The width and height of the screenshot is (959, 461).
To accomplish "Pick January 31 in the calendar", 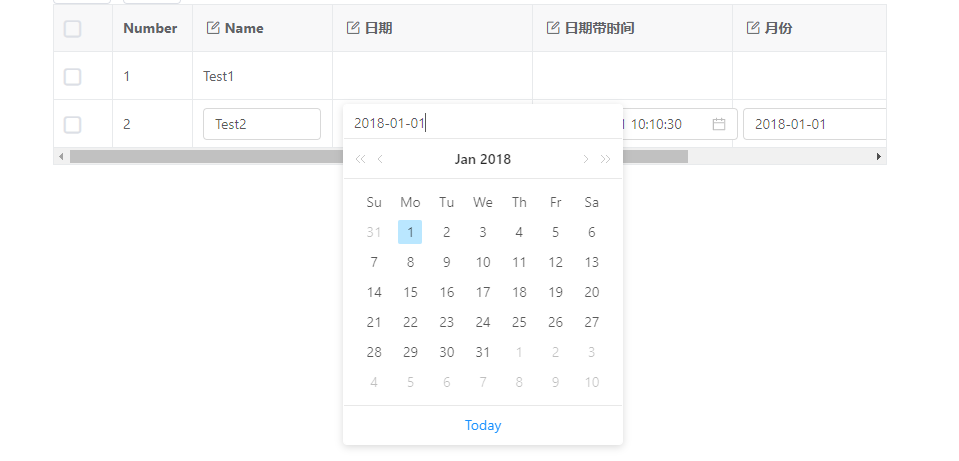I will tap(483, 352).
